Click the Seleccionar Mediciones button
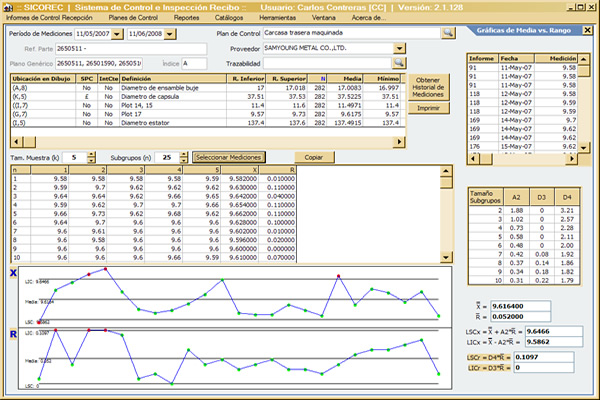Screen dimensions: 600x400 click(227, 158)
